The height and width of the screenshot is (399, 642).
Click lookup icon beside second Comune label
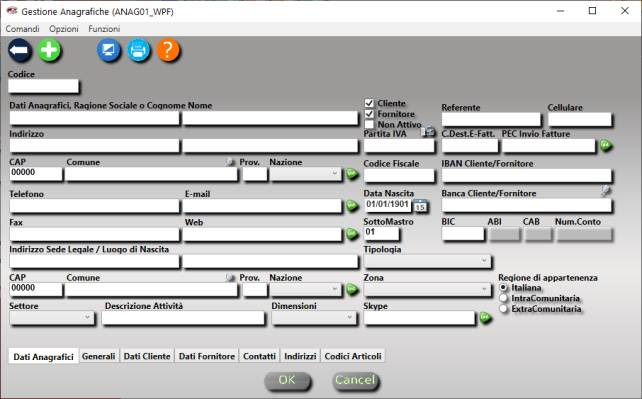(231, 277)
